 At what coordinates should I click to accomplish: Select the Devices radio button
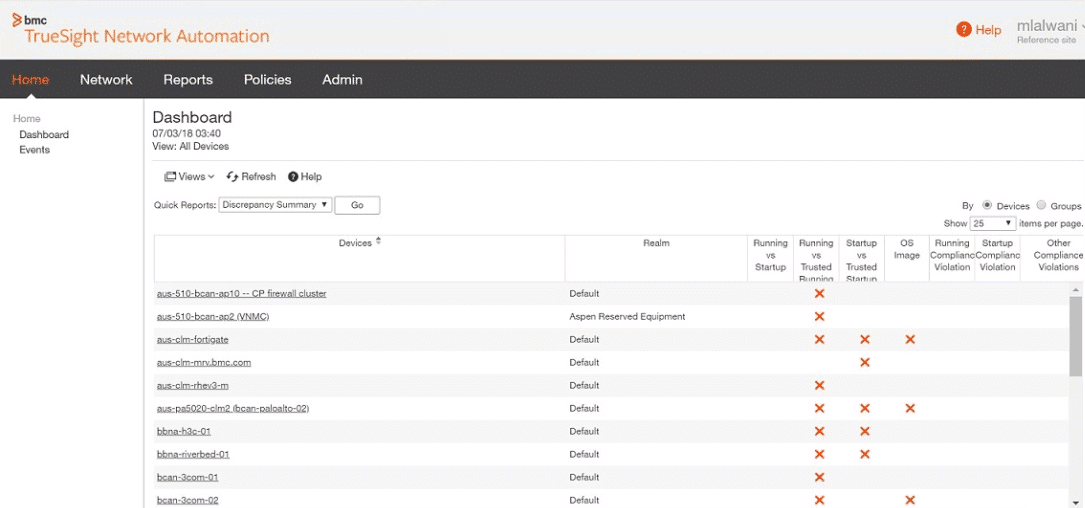(x=987, y=205)
